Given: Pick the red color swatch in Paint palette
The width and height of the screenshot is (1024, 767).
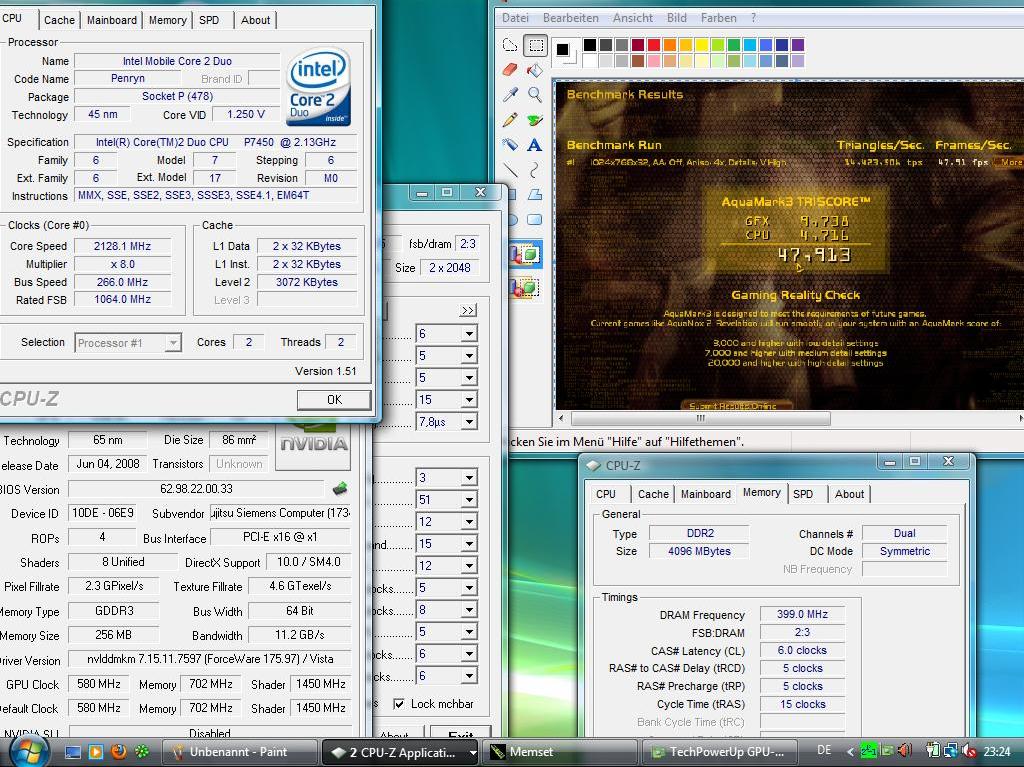Looking at the screenshot, I should (x=654, y=44).
